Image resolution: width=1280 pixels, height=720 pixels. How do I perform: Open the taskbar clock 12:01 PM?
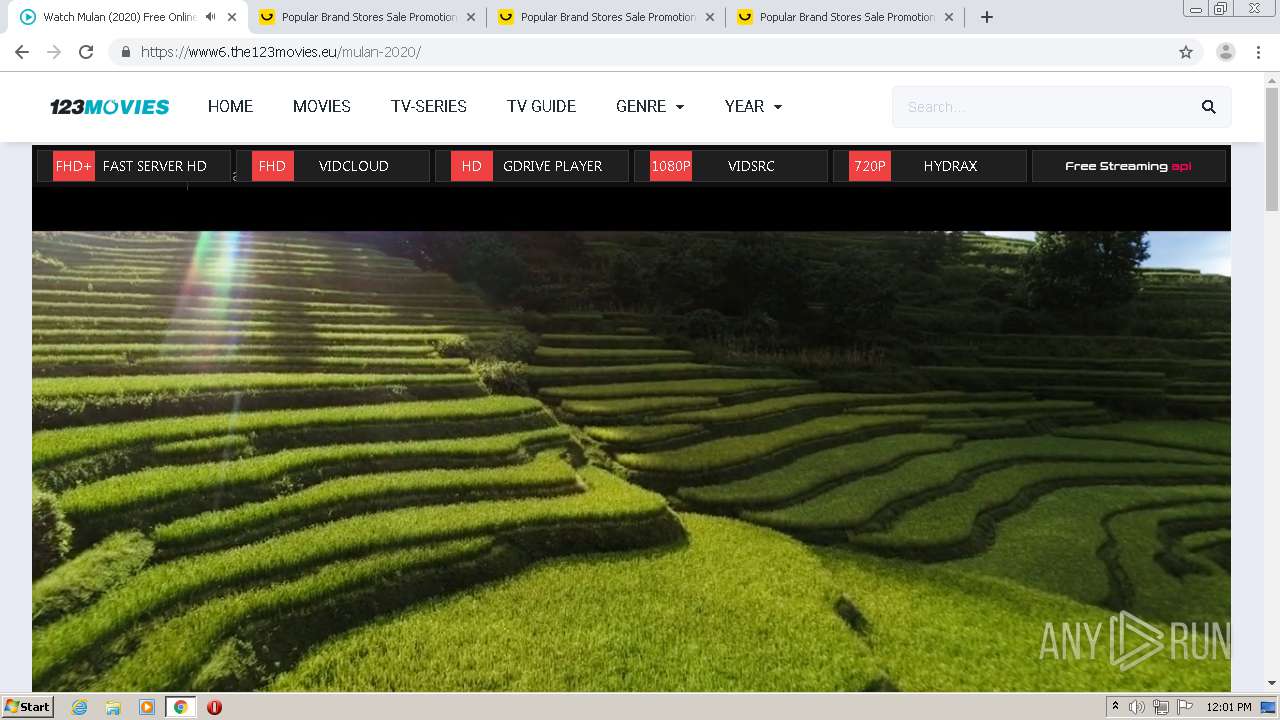[1229, 707]
